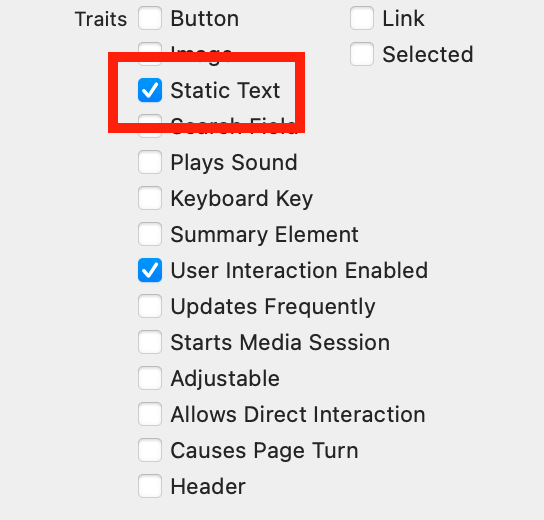Viewport: 544px width, 520px height.
Task: Check the Causes Page Turn trait
Action: (x=150, y=450)
